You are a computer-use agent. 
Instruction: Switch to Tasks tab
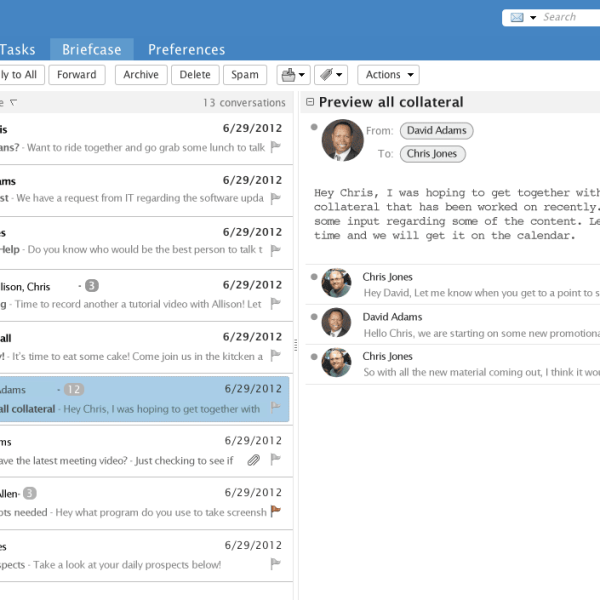coord(18,49)
